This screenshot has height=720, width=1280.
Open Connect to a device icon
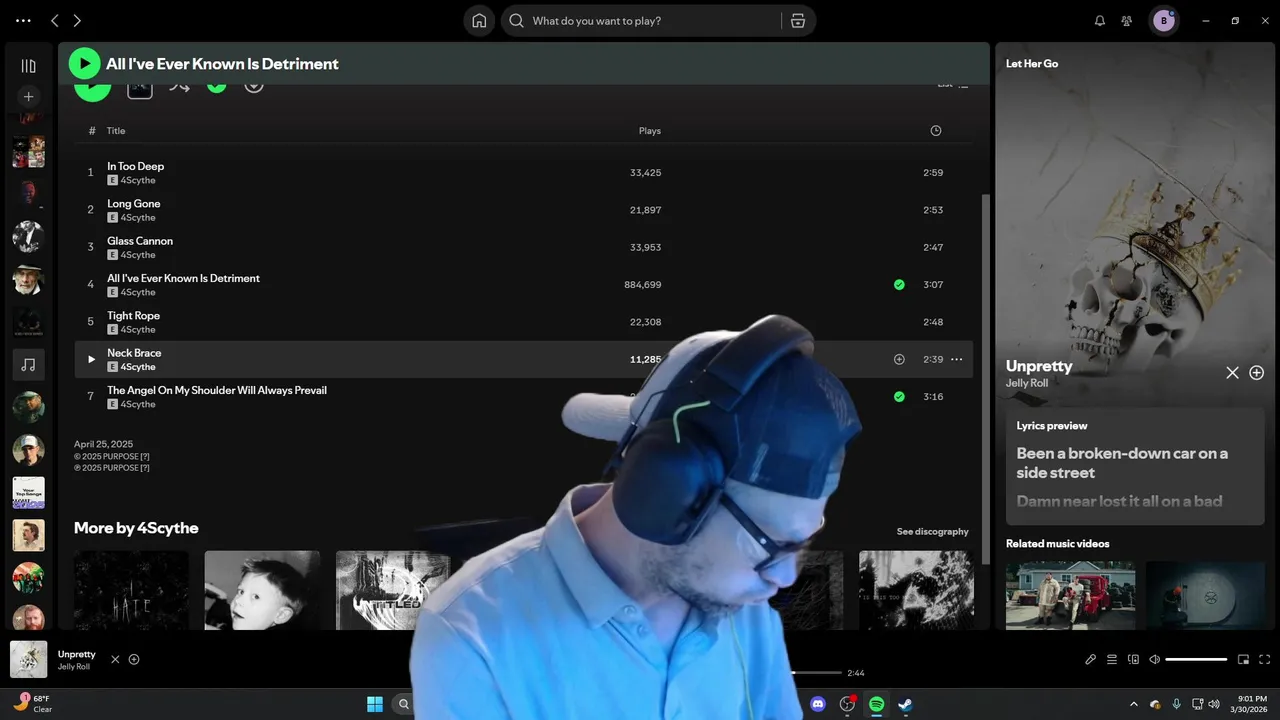point(1133,660)
